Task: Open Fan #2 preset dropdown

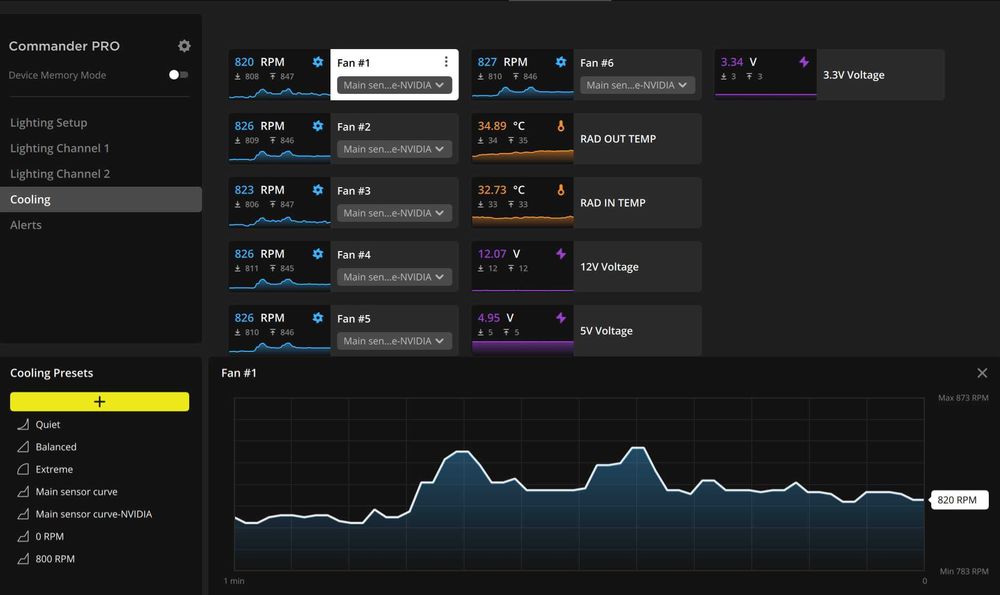Action: point(394,149)
